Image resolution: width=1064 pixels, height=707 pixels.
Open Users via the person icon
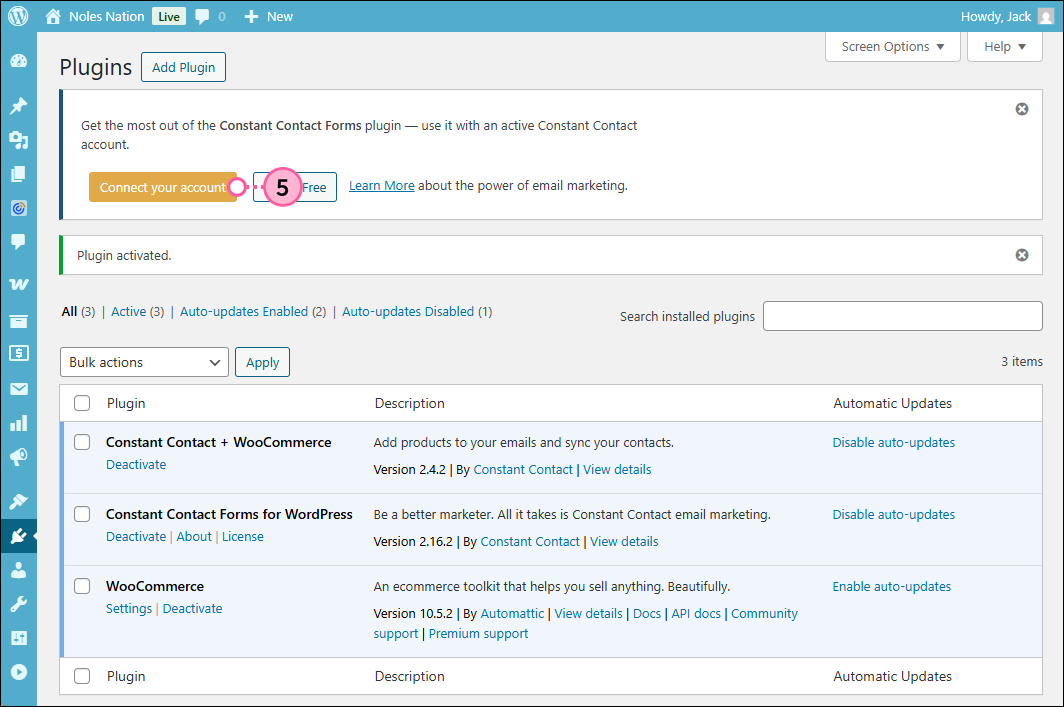[18, 571]
